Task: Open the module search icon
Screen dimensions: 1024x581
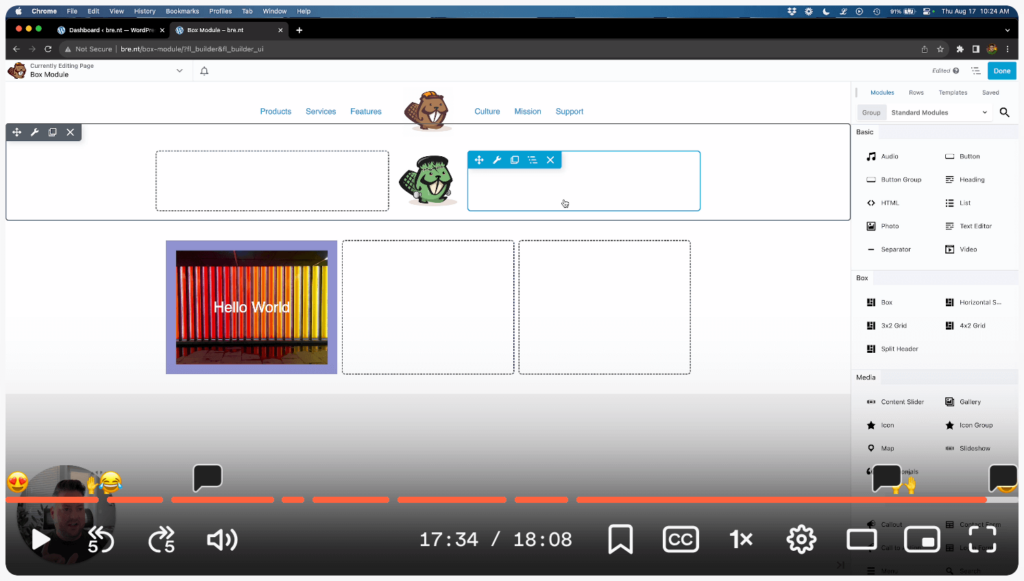Action: [1004, 112]
